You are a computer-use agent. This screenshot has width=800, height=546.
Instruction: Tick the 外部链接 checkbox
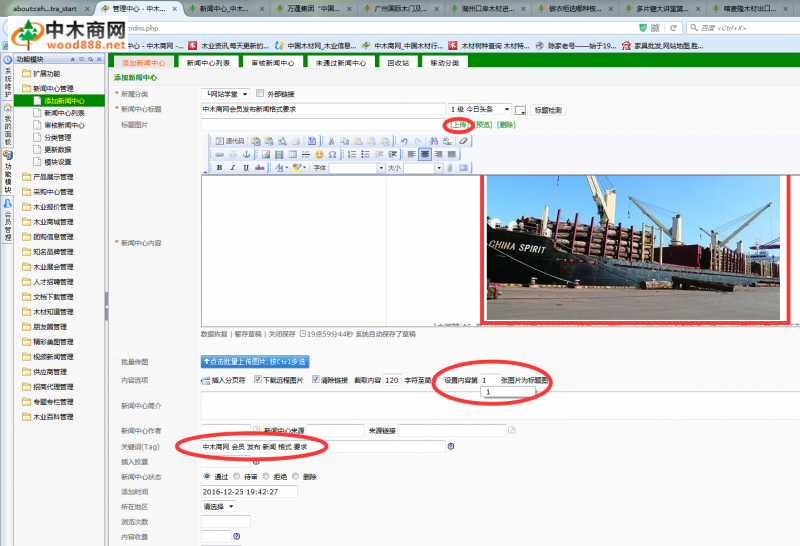pos(260,93)
